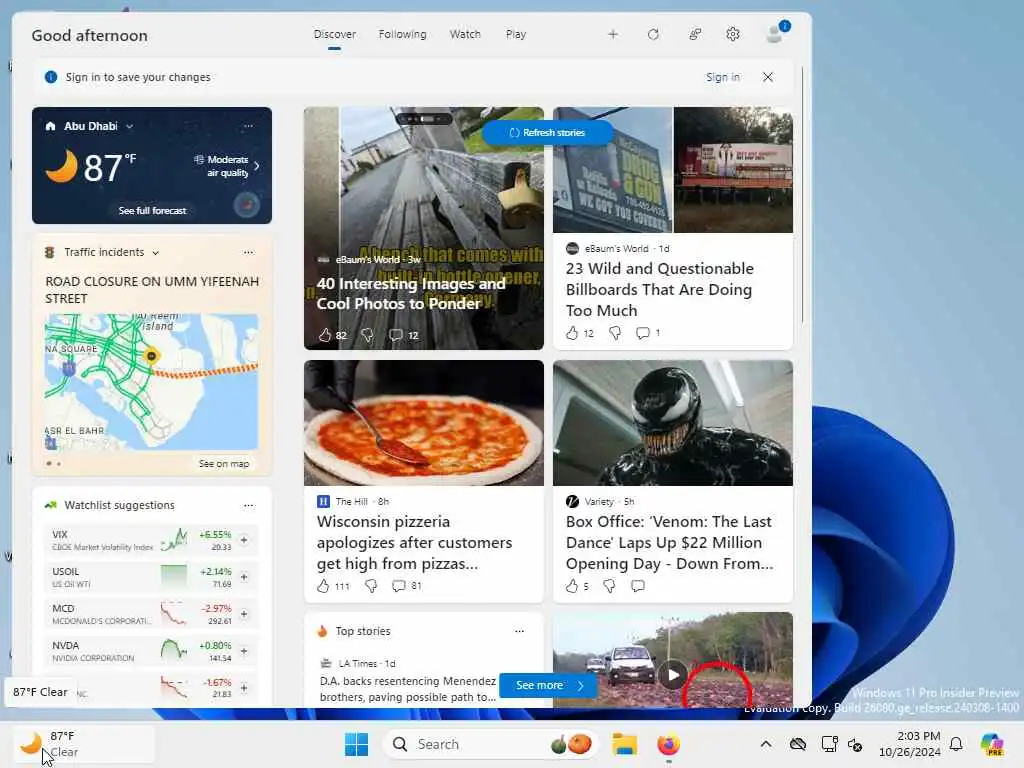The image size is (1024, 768).
Task: Dislike the Venom Box Office story
Action: click(609, 586)
